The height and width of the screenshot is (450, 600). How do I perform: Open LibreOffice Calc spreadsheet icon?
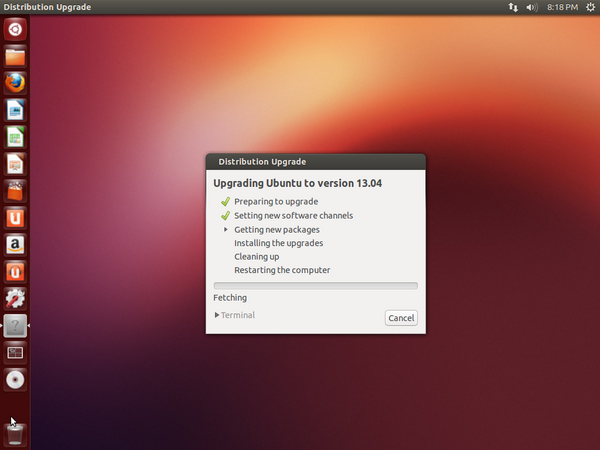[15, 137]
